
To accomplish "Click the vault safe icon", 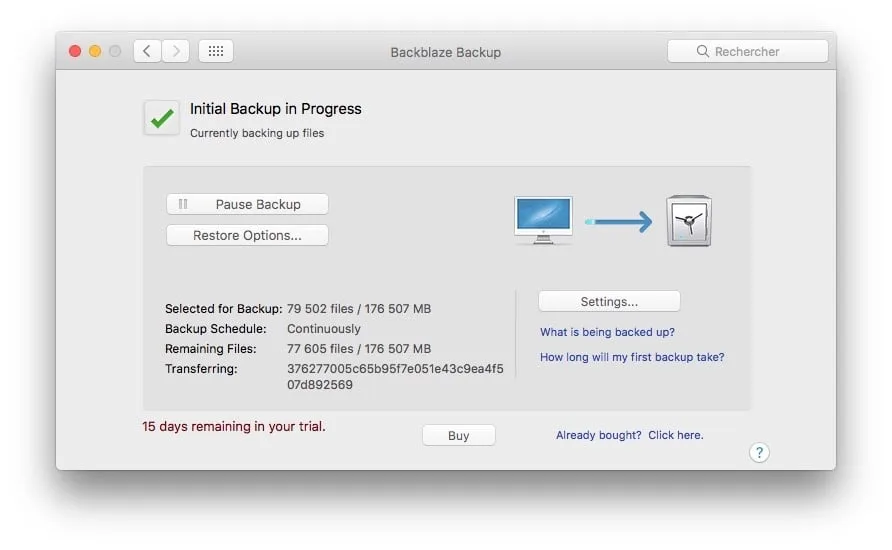I will pyautogui.click(x=689, y=221).
